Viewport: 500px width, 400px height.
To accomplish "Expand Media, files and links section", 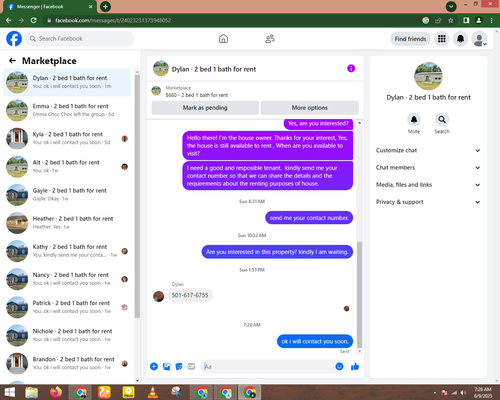I will tap(428, 185).
